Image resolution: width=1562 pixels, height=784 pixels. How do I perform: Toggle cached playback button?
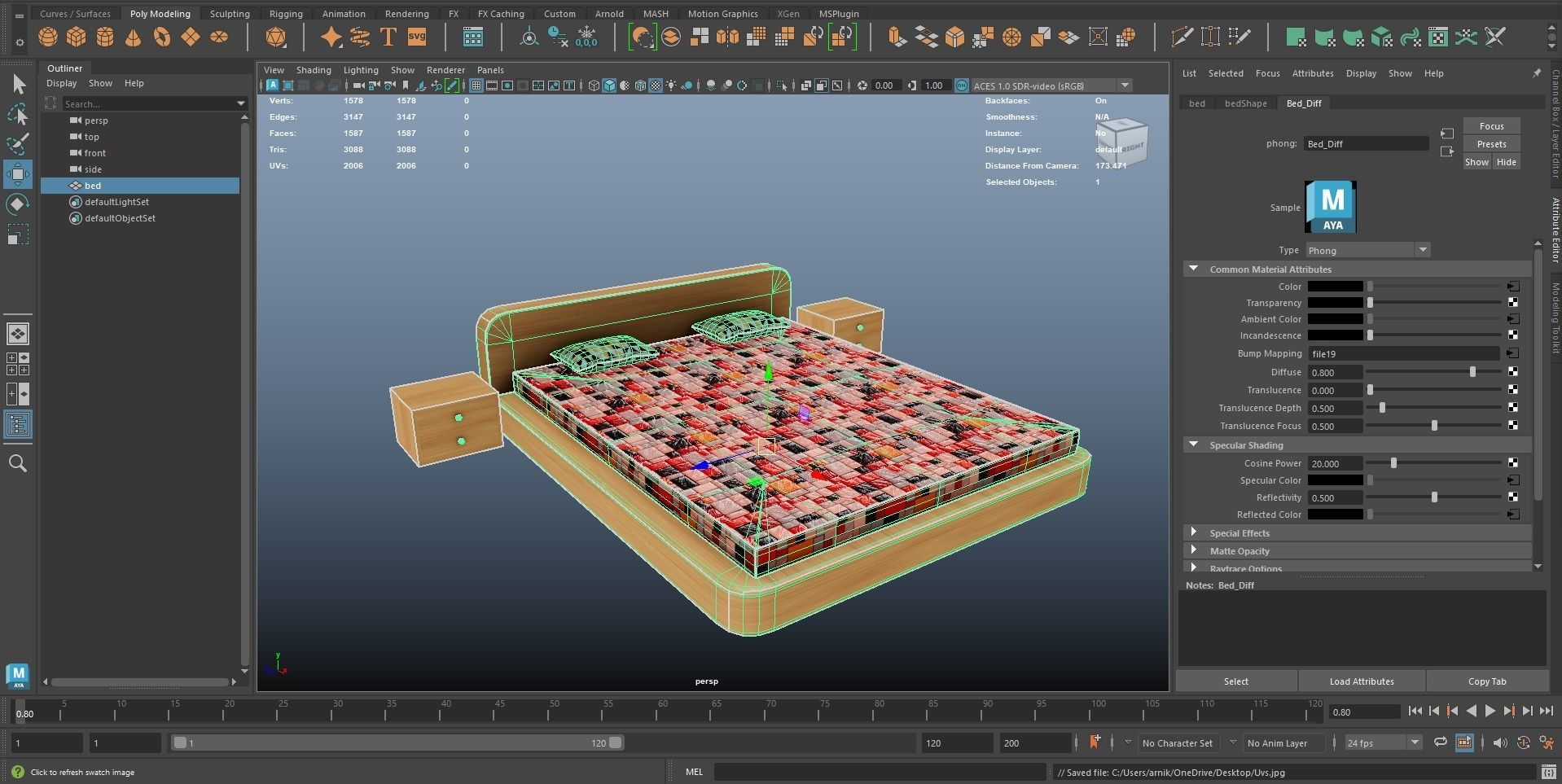click(x=1464, y=742)
